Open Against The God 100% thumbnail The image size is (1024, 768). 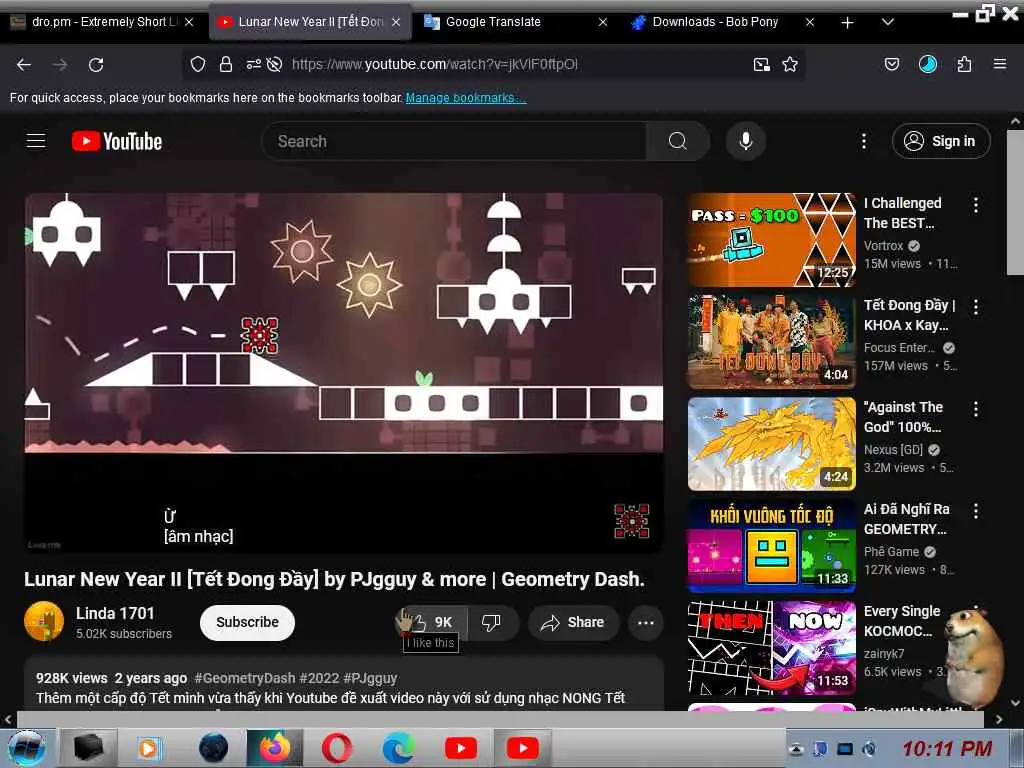pyautogui.click(x=772, y=443)
